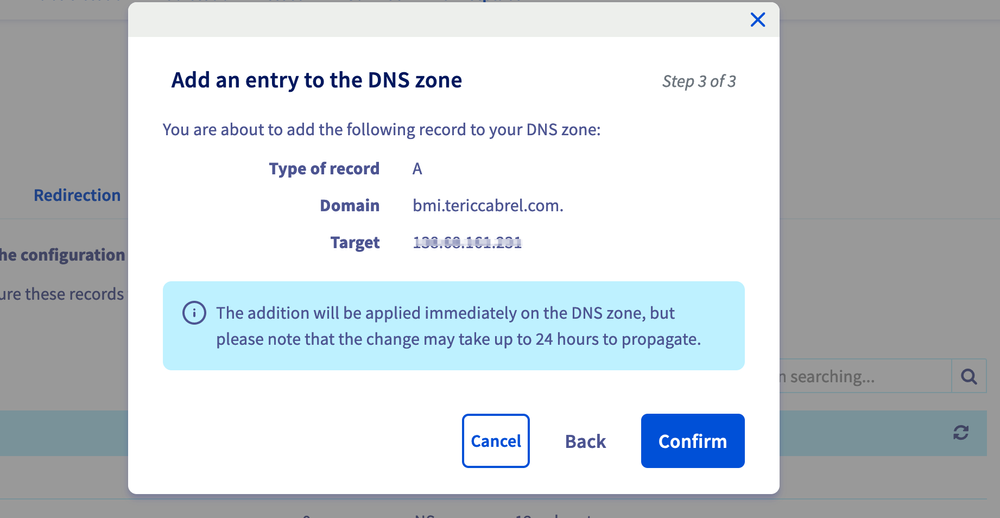
Task: Click the 'Type of record' label
Action: tap(324, 169)
